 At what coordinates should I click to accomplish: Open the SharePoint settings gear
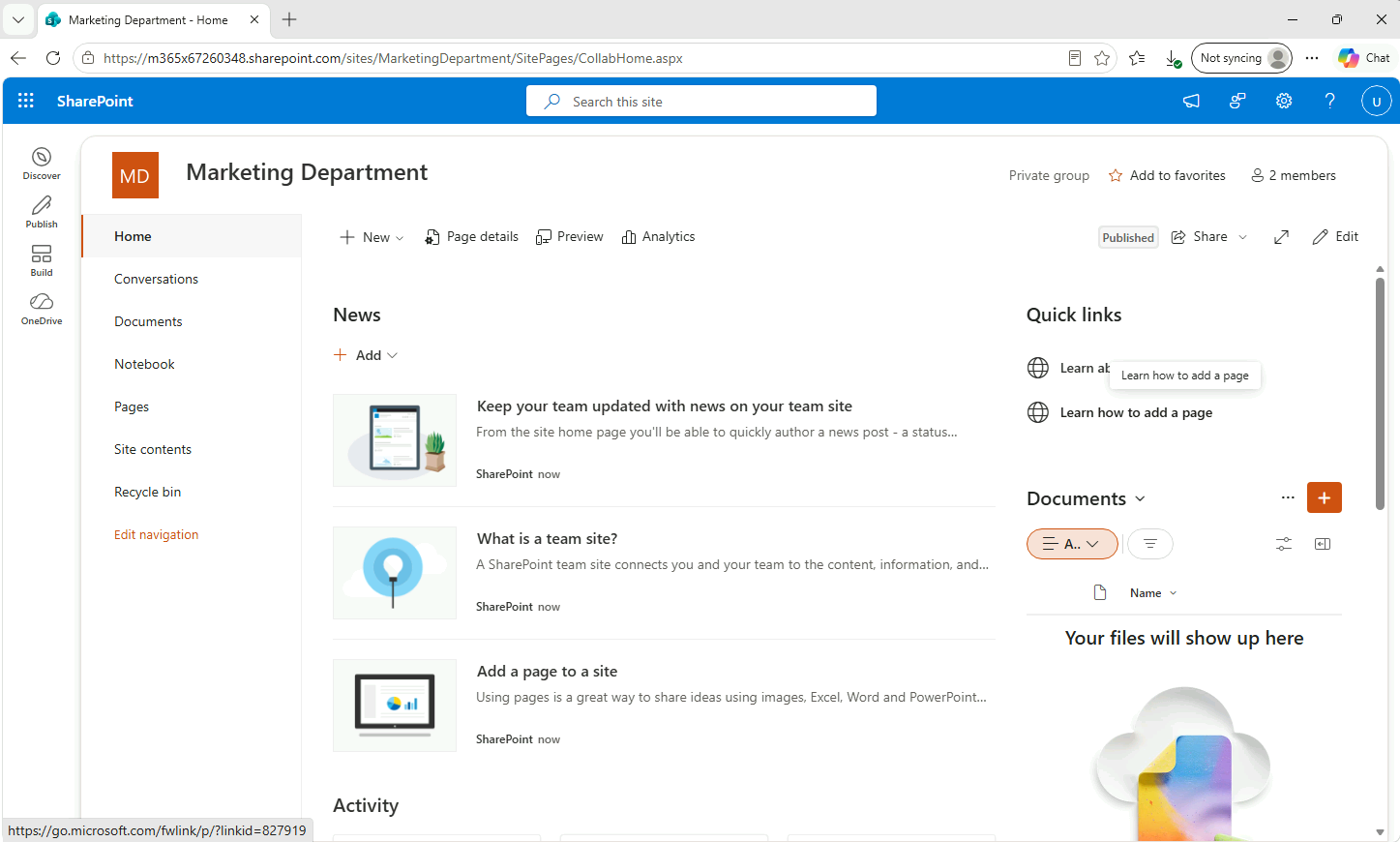[x=1284, y=101]
